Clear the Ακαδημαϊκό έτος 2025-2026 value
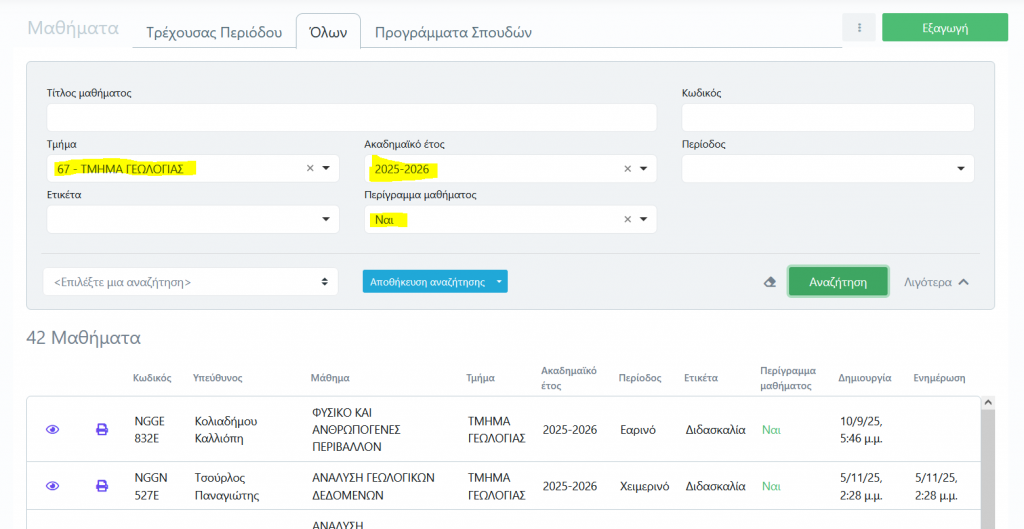Image resolution: width=1024 pixels, height=529 pixels. [x=628, y=169]
